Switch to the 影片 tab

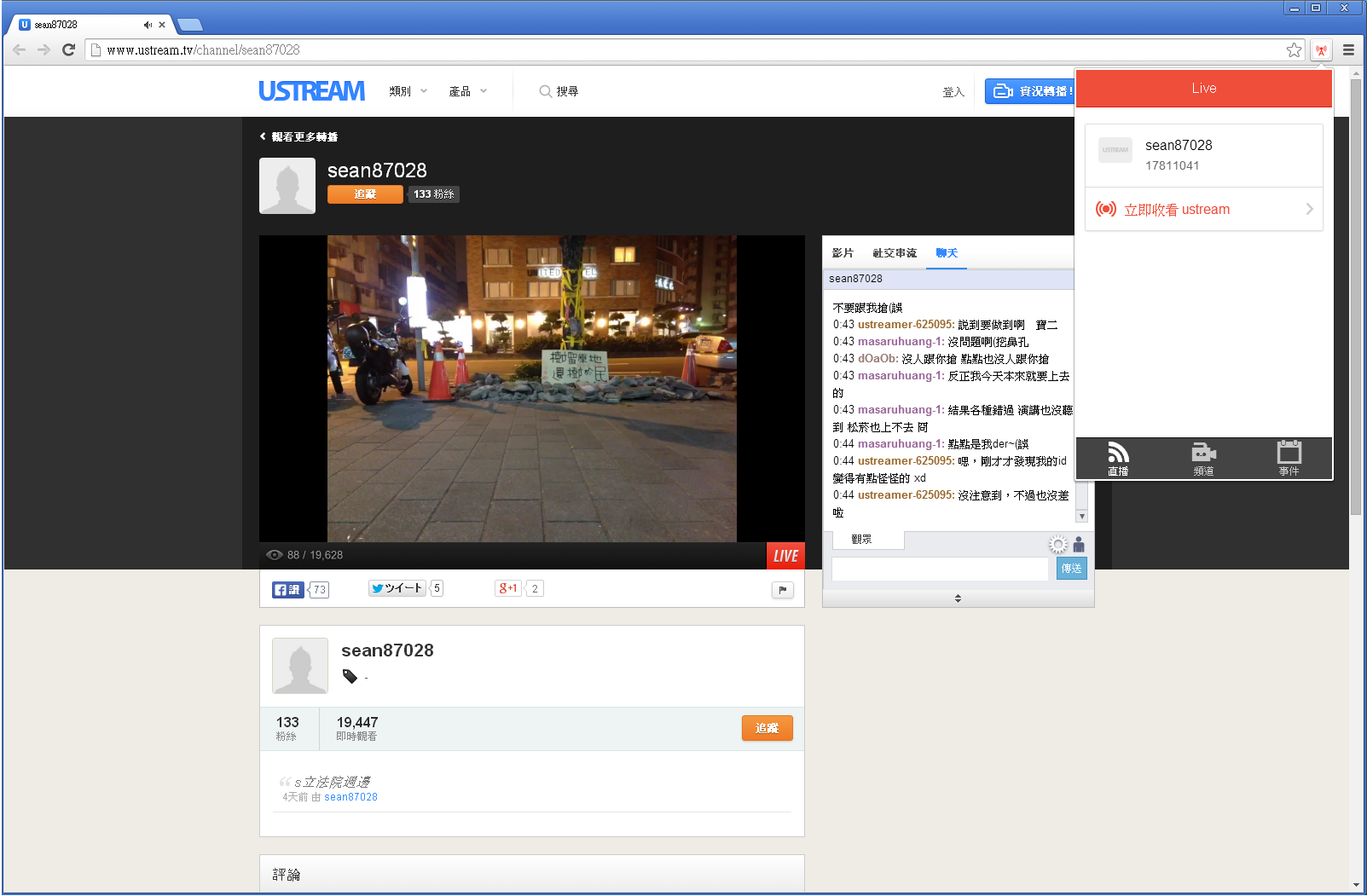click(843, 253)
